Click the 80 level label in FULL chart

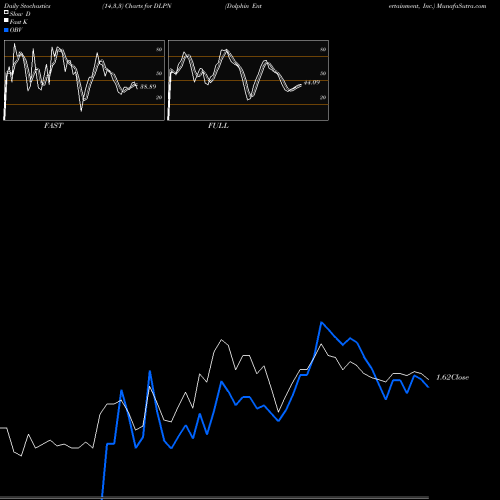coord(323,49)
